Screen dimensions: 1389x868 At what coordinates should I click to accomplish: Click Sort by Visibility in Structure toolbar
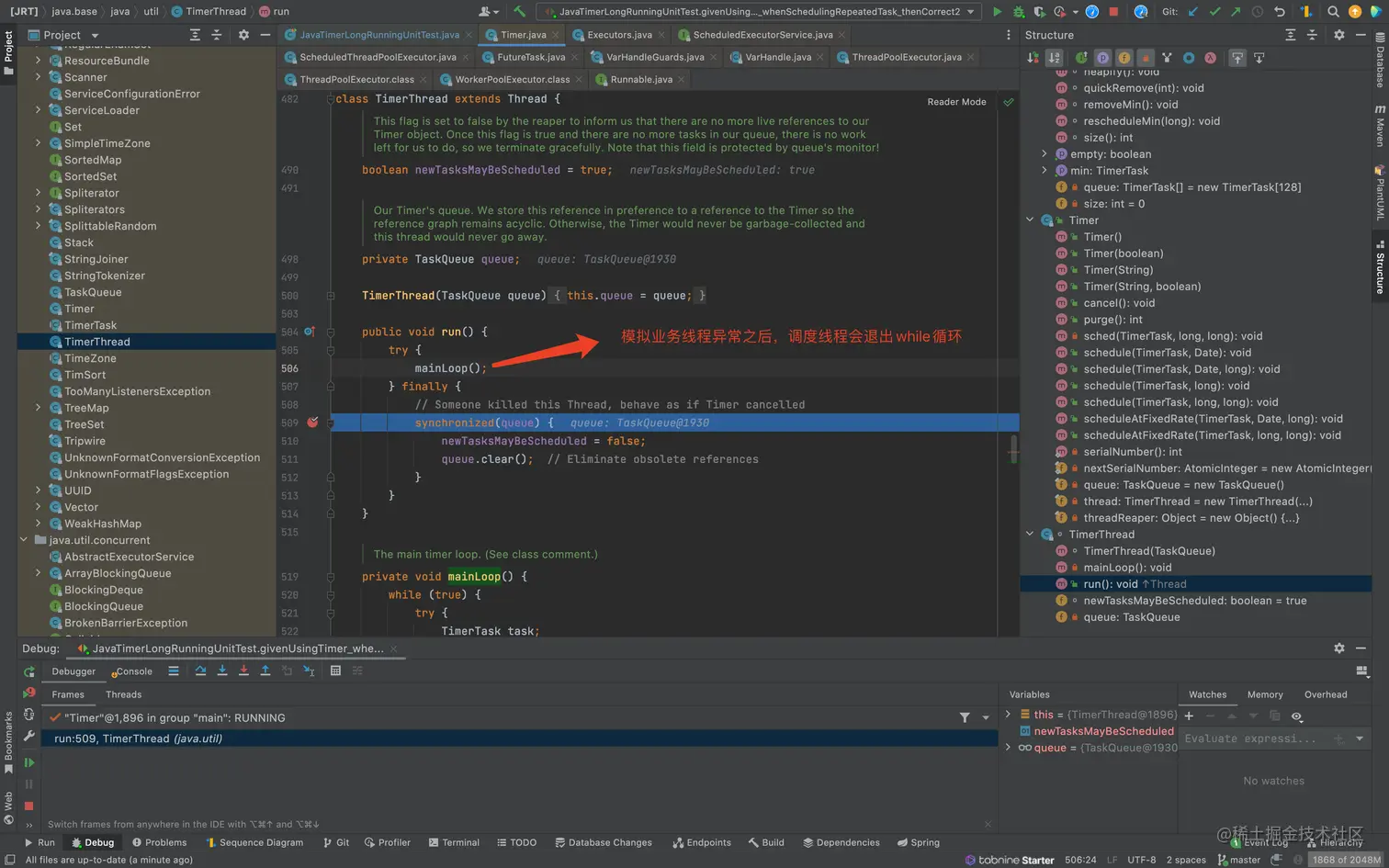1033,58
